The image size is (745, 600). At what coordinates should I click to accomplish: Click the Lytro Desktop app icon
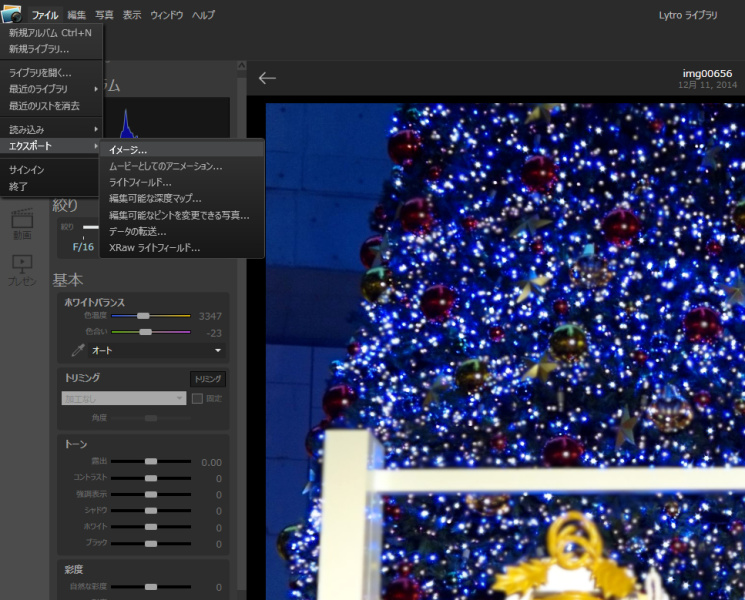11,13
